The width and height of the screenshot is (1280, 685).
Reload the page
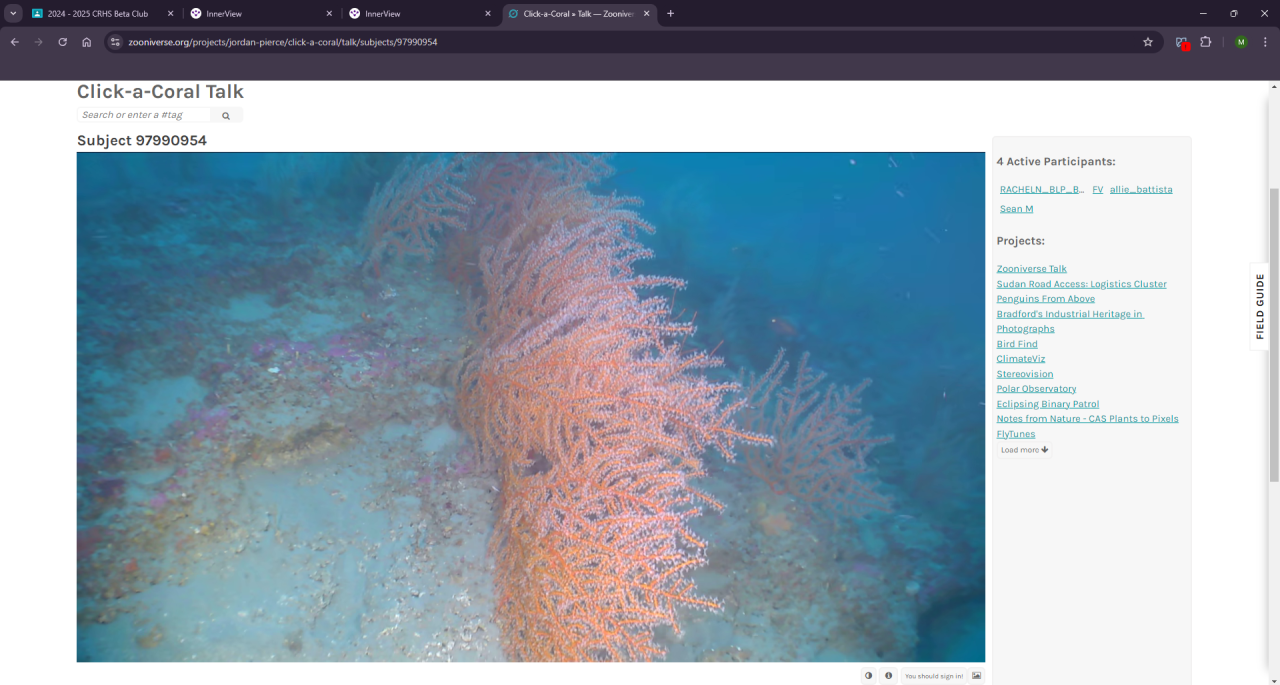pyautogui.click(x=62, y=42)
